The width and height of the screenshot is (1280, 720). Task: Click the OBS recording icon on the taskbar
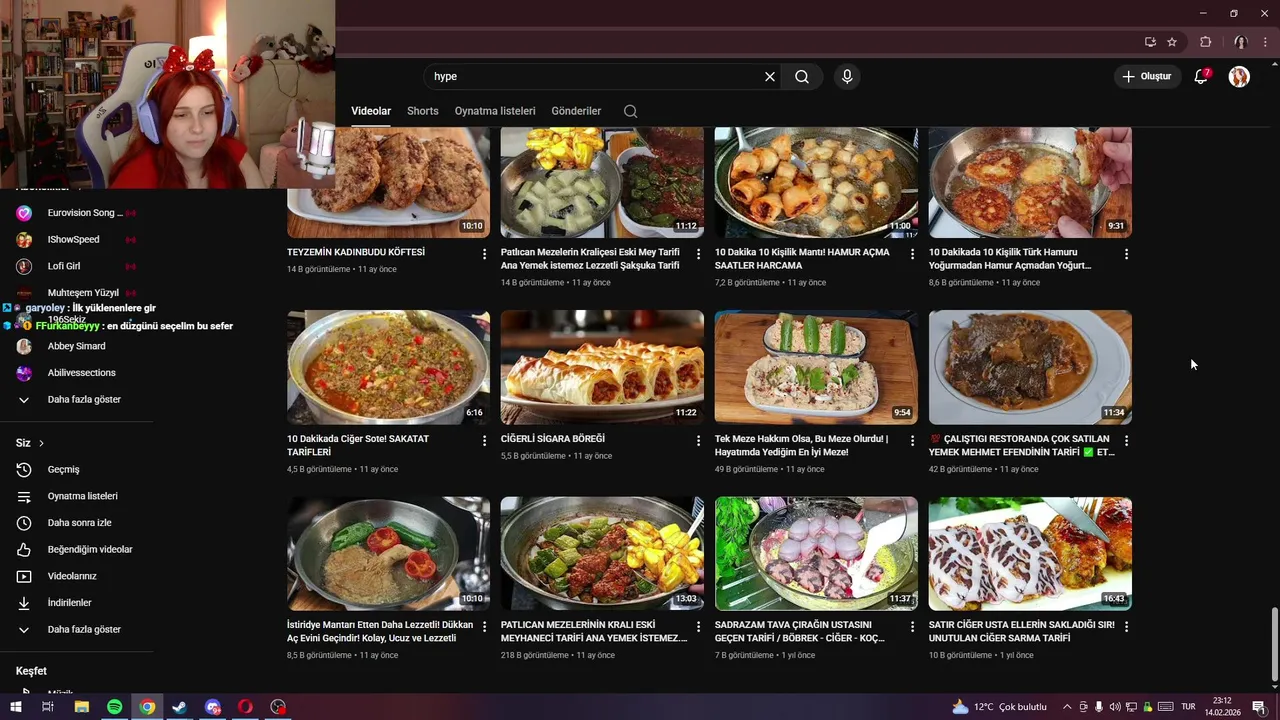pos(278,707)
